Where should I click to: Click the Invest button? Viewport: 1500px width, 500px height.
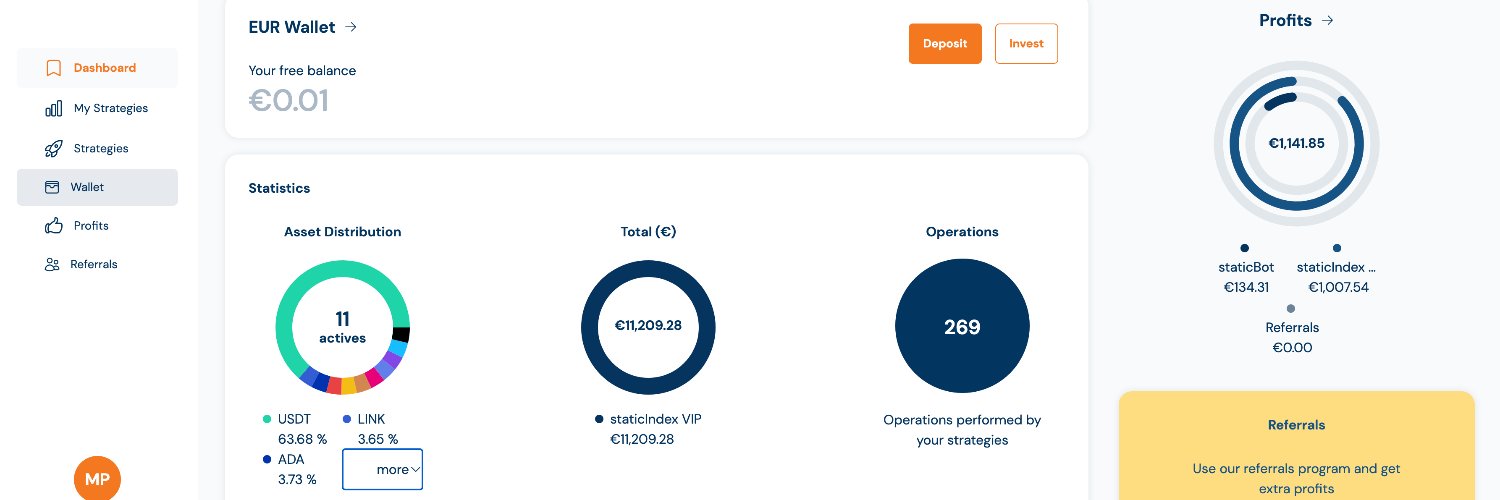(x=1026, y=44)
